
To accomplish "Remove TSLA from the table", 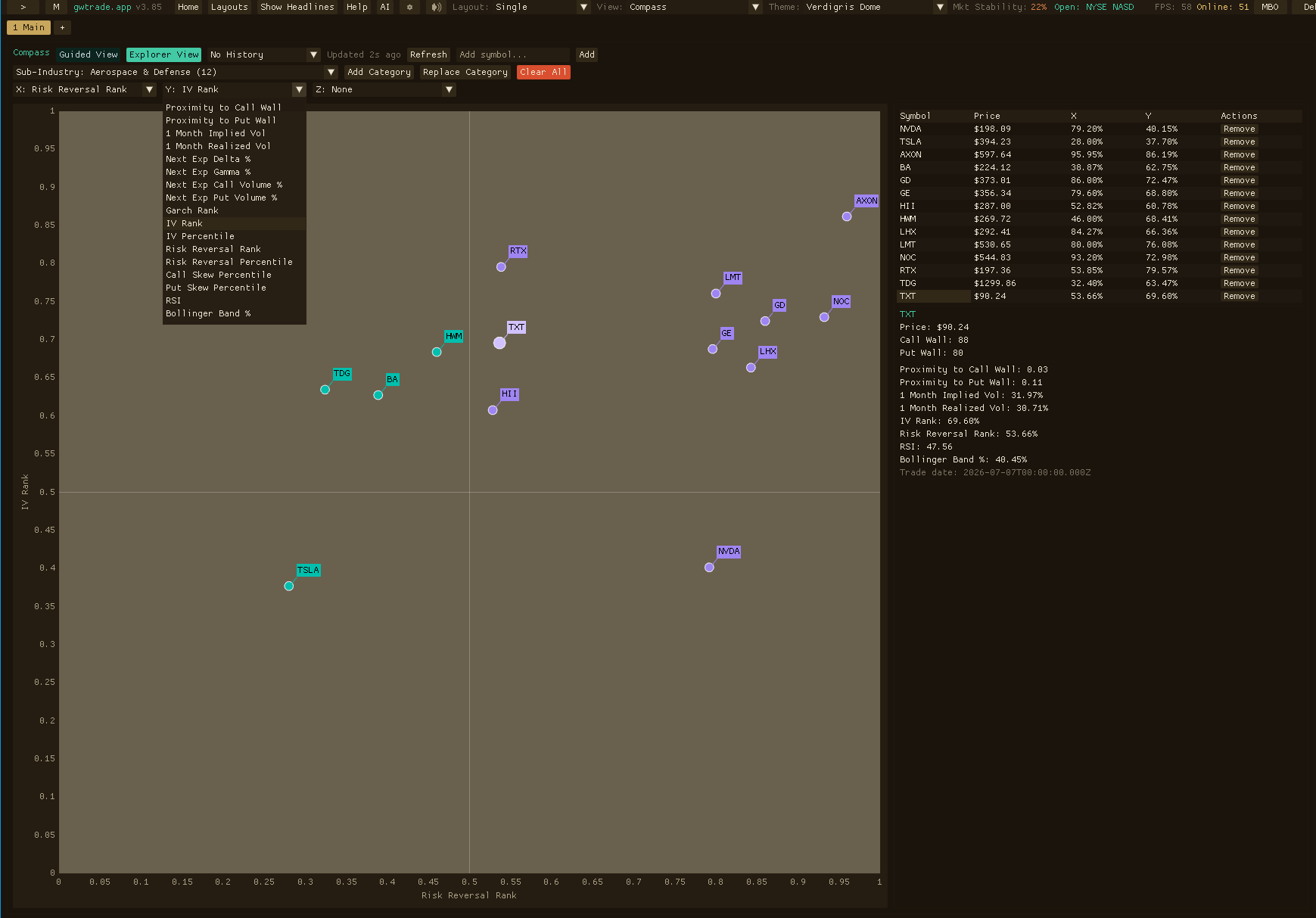I will (1239, 142).
